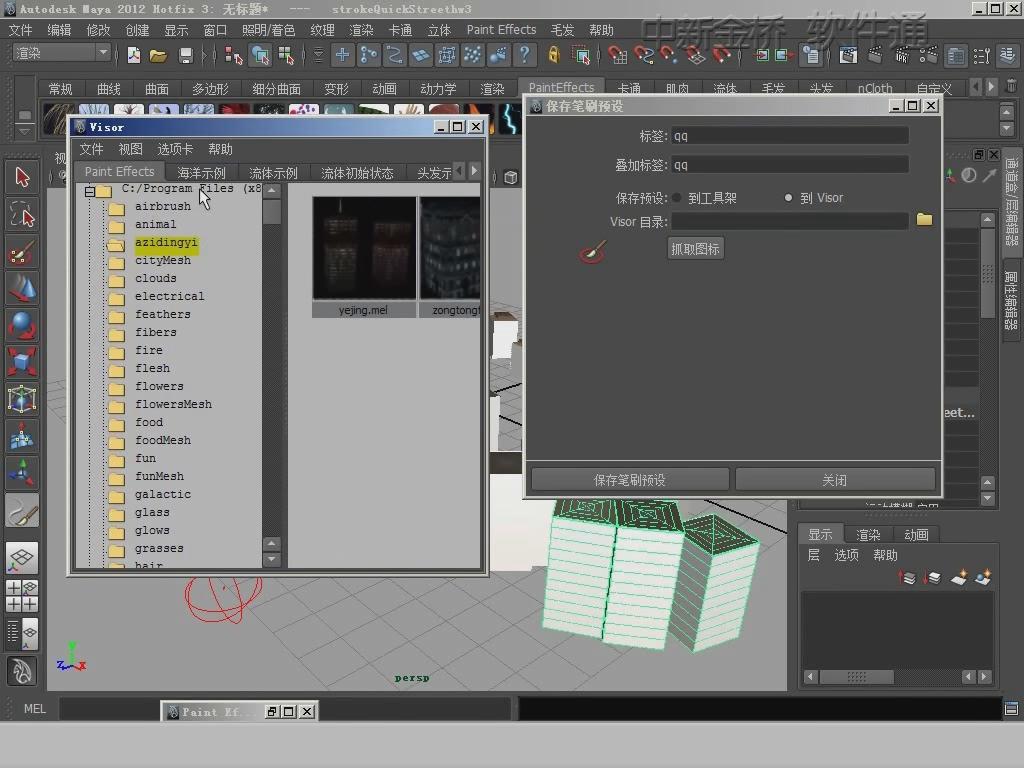Open the 选项 menu in layer editor
Image resolution: width=1024 pixels, height=768 pixels.
point(846,555)
